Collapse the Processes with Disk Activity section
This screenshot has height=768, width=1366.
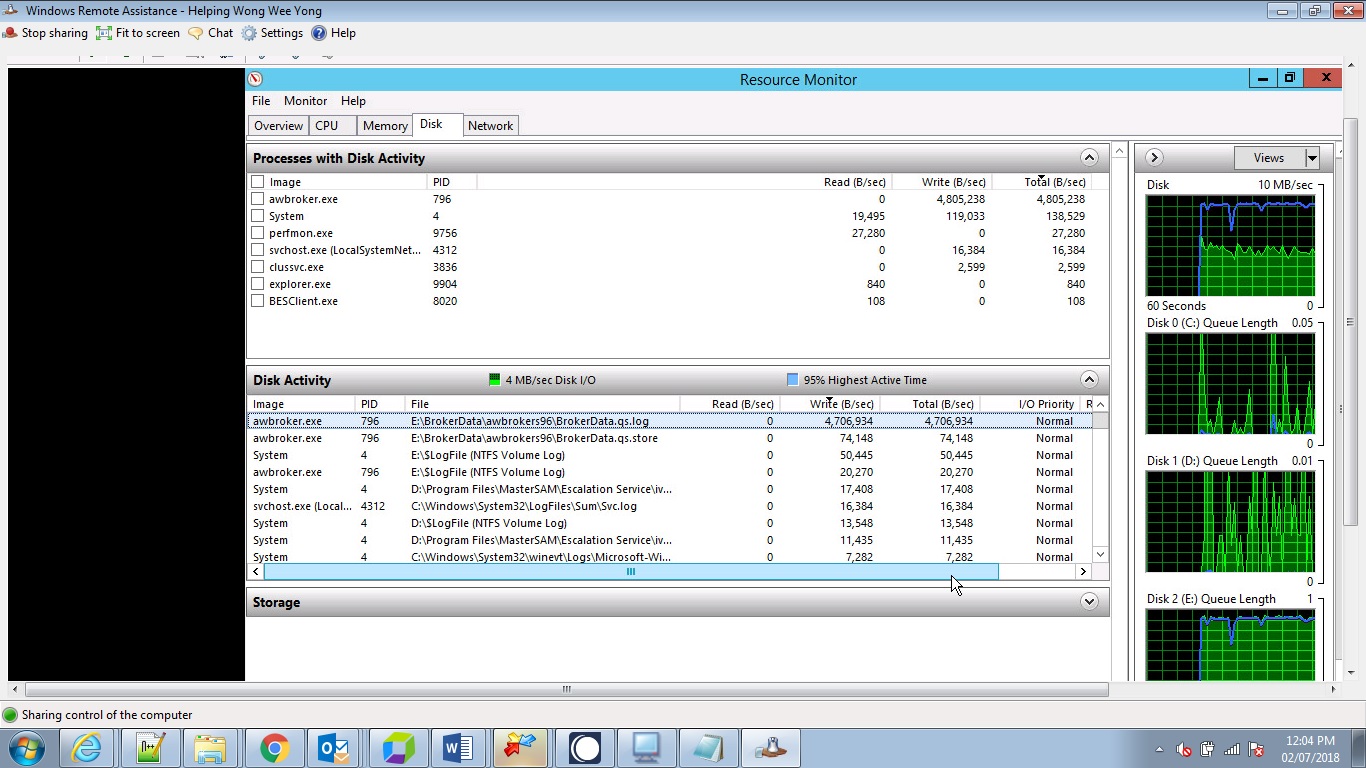(1089, 157)
